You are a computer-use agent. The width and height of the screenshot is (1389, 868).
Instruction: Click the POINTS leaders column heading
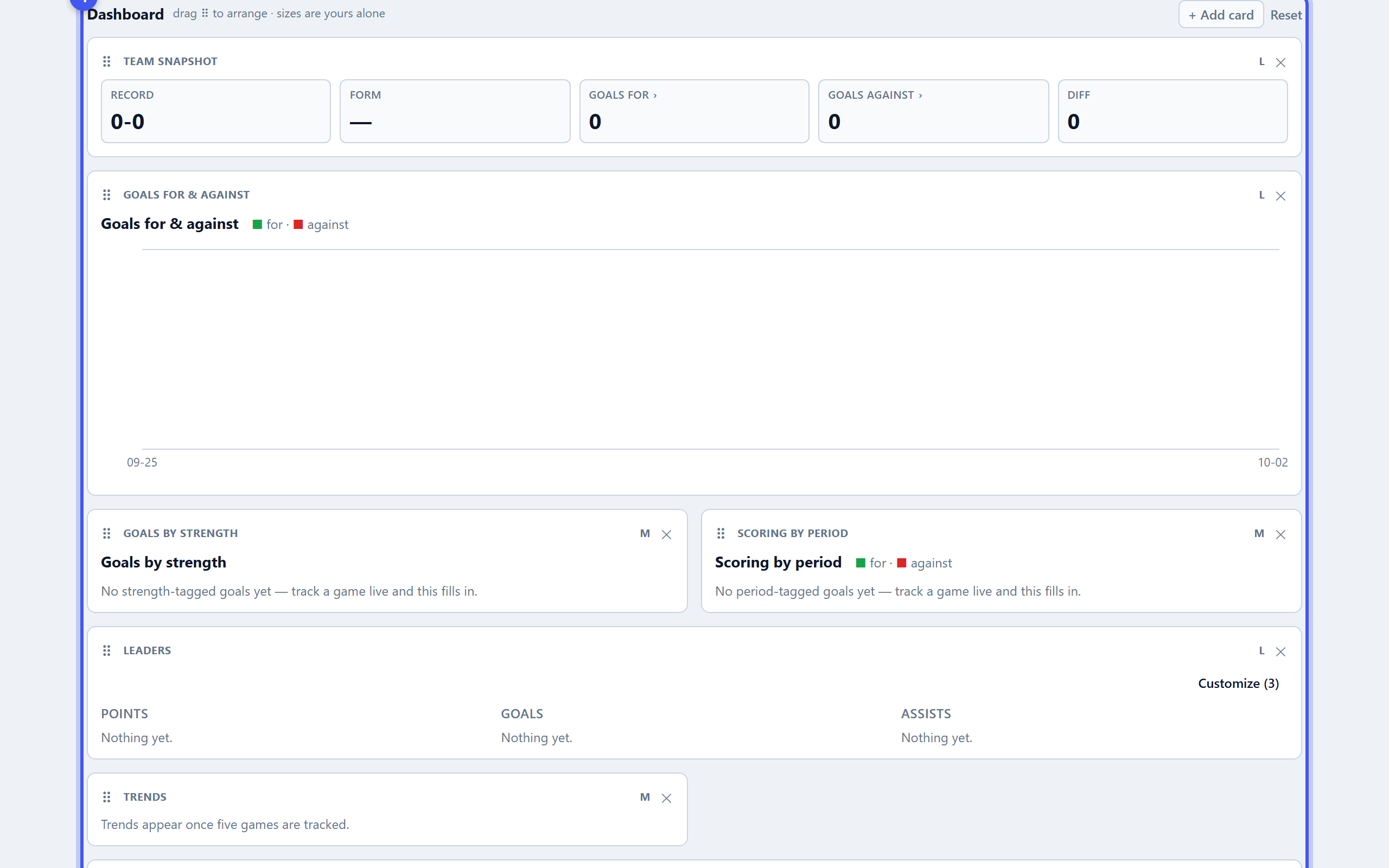pyautogui.click(x=125, y=713)
